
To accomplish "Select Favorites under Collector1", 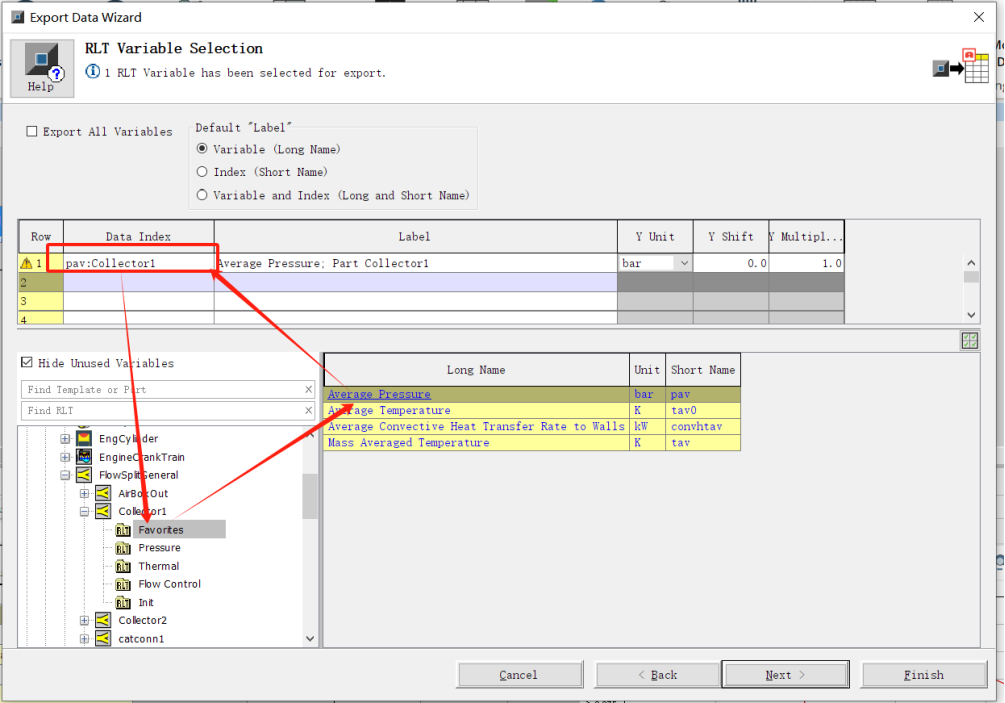I will click(161, 530).
